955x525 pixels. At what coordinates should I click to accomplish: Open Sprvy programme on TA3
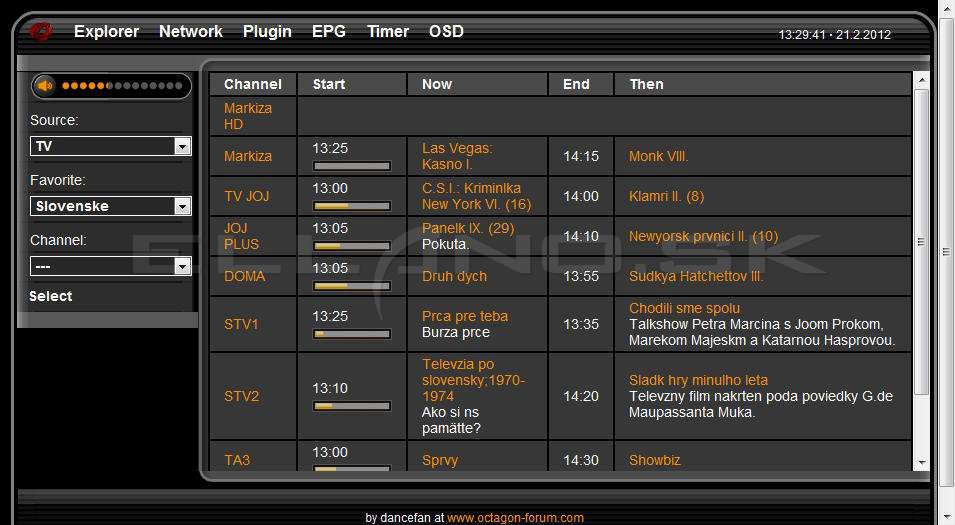(x=440, y=460)
